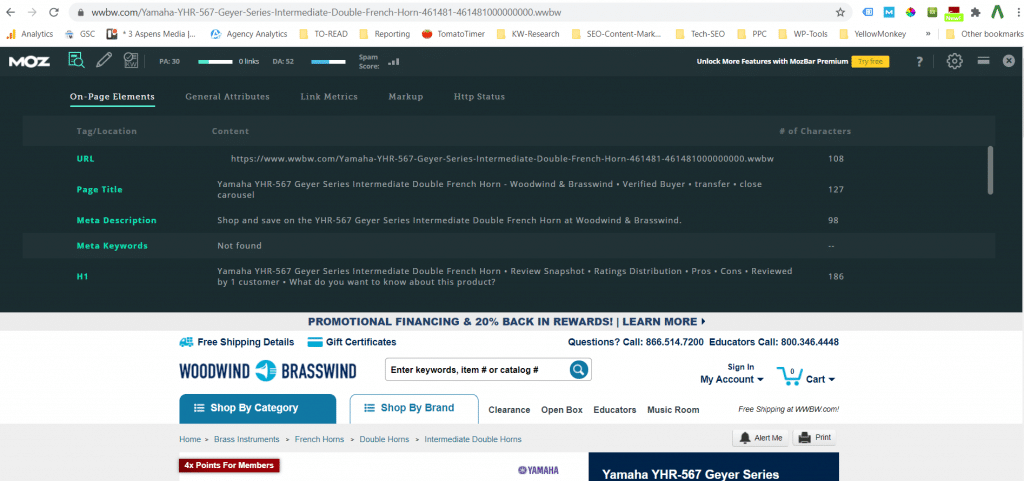Open the green A extension icon

pos(997,12)
